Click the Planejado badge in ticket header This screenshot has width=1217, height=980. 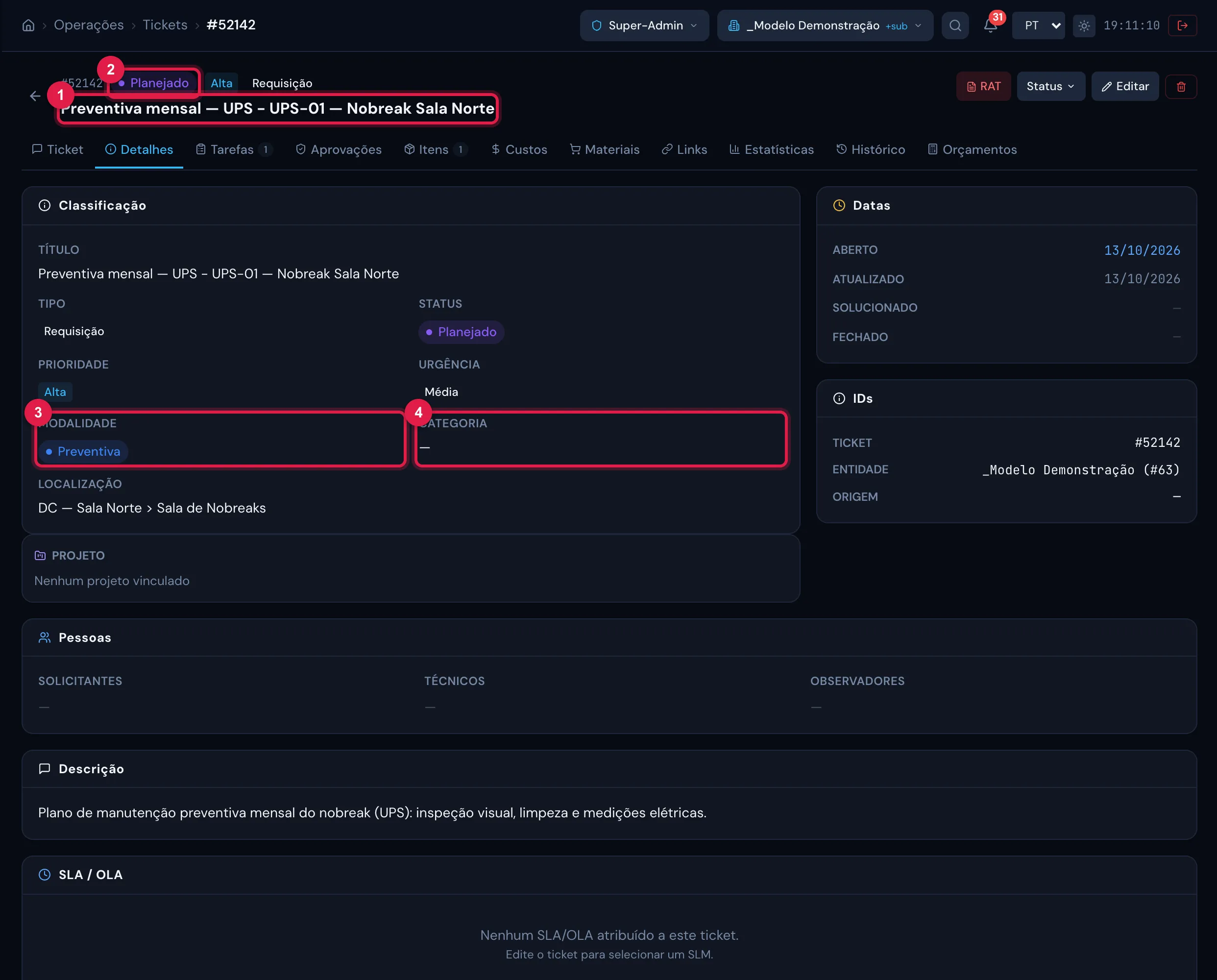(153, 83)
